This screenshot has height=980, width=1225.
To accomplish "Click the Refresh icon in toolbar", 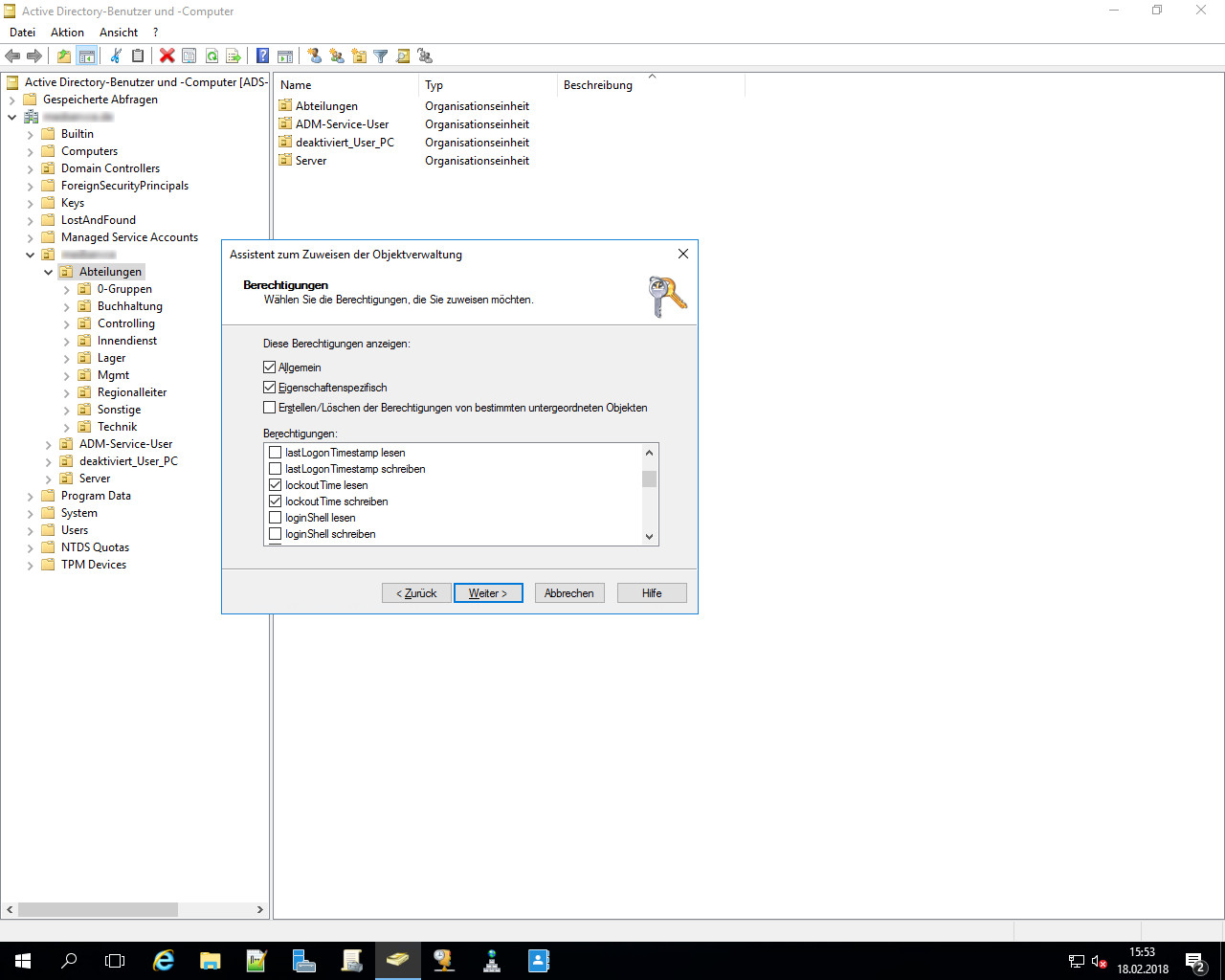I will point(212,56).
